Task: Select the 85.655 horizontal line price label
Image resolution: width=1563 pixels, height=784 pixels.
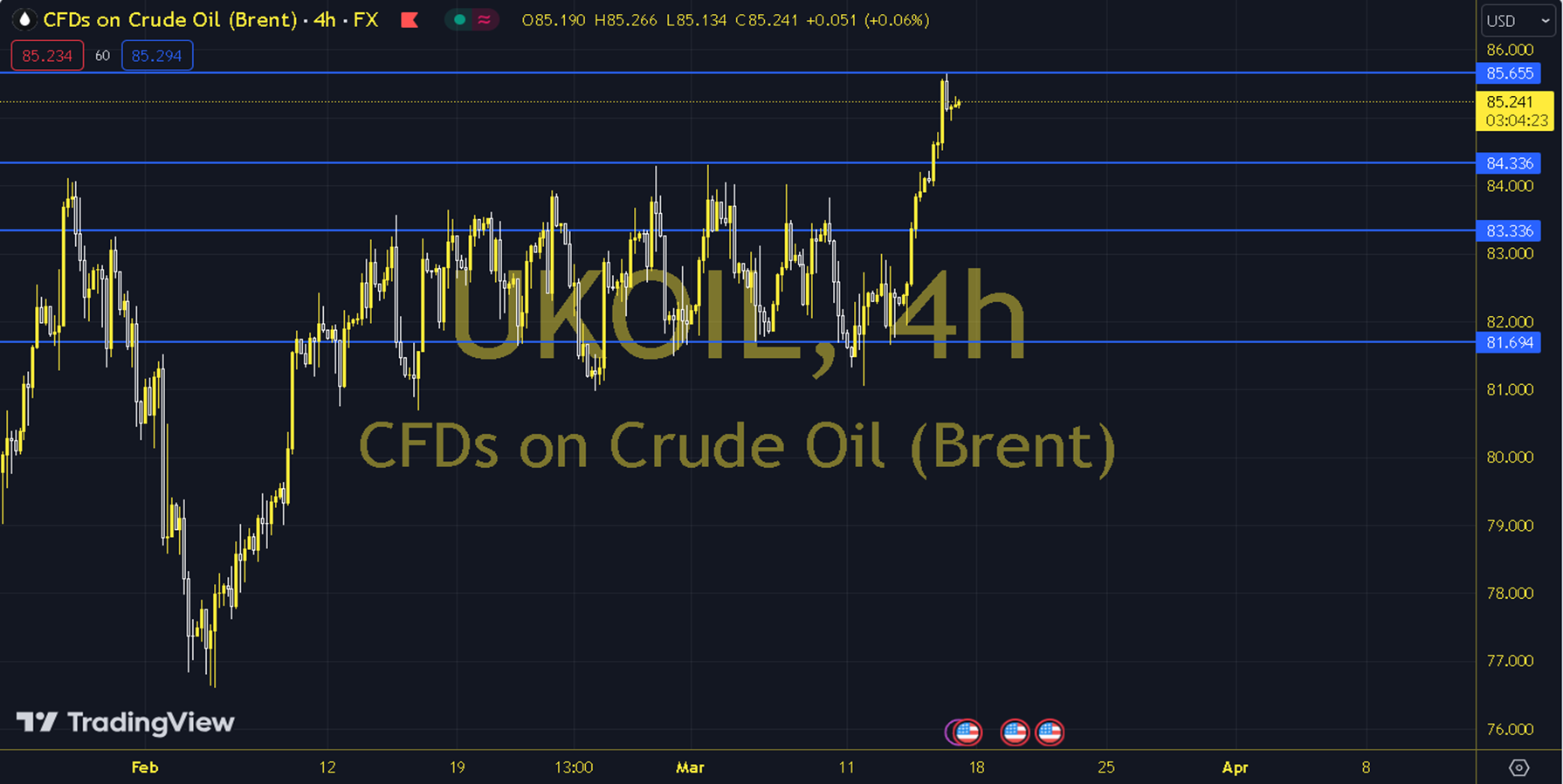Action: [1509, 73]
